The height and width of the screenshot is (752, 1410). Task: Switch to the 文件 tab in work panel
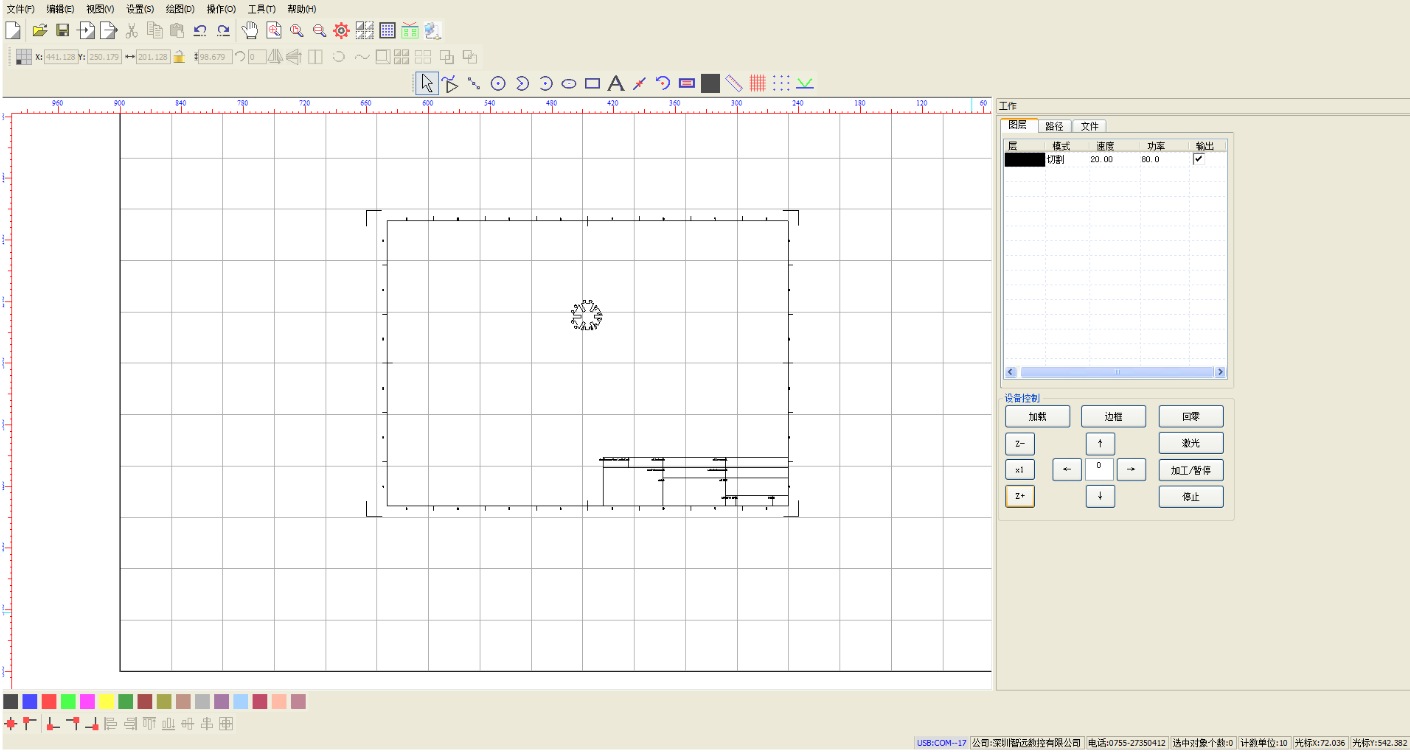click(1089, 126)
